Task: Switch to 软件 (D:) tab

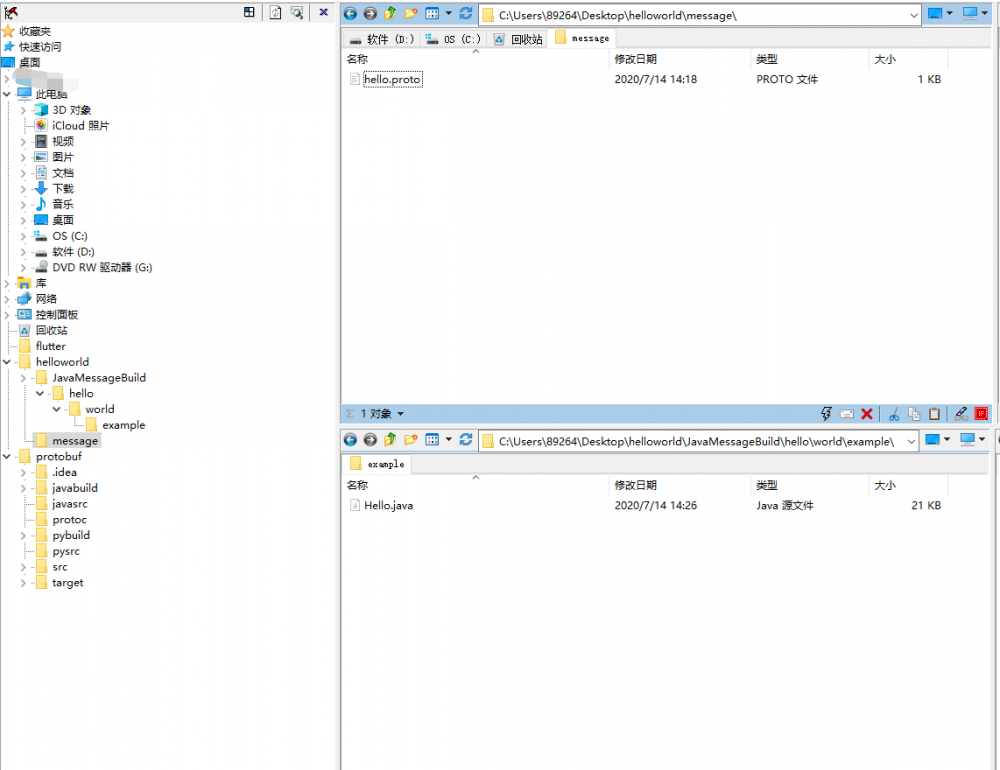Action: 382,39
